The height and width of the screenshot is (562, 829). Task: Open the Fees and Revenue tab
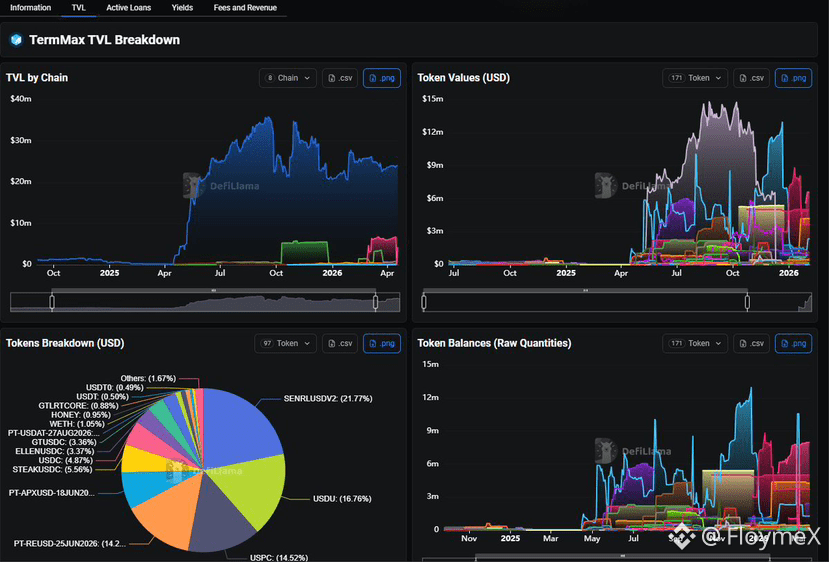pyautogui.click(x=245, y=8)
